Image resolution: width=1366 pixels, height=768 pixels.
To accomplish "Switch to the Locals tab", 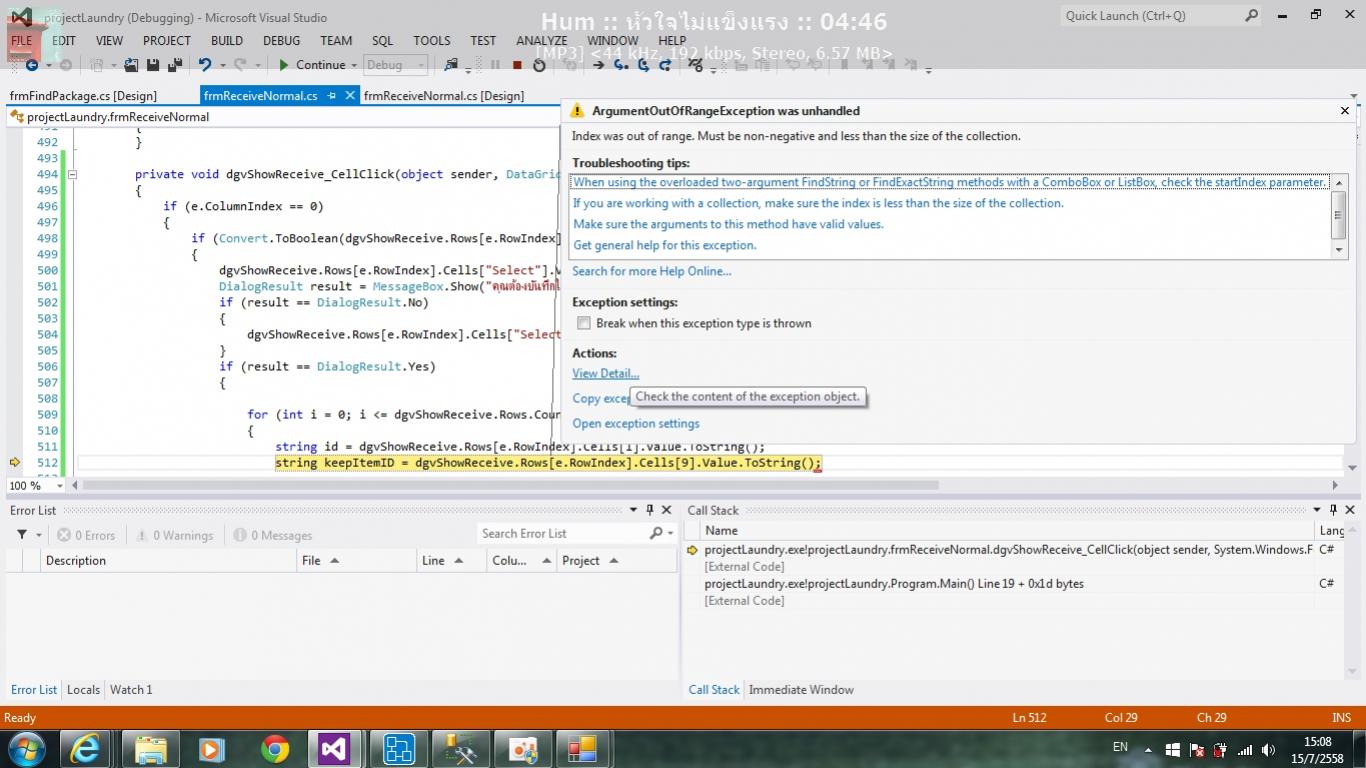I will coord(83,690).
